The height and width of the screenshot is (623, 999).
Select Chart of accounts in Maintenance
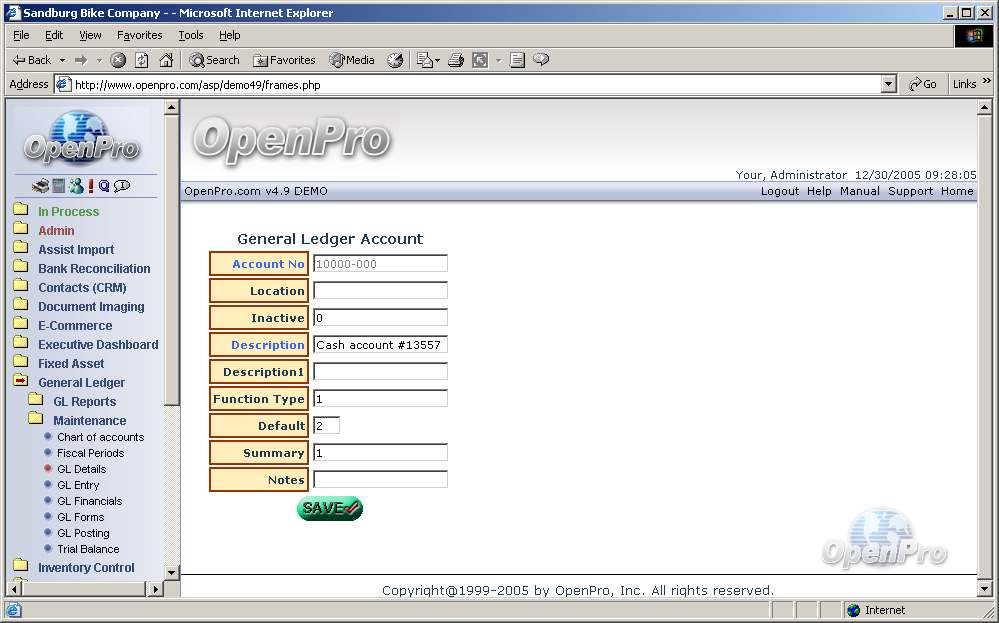100,437
